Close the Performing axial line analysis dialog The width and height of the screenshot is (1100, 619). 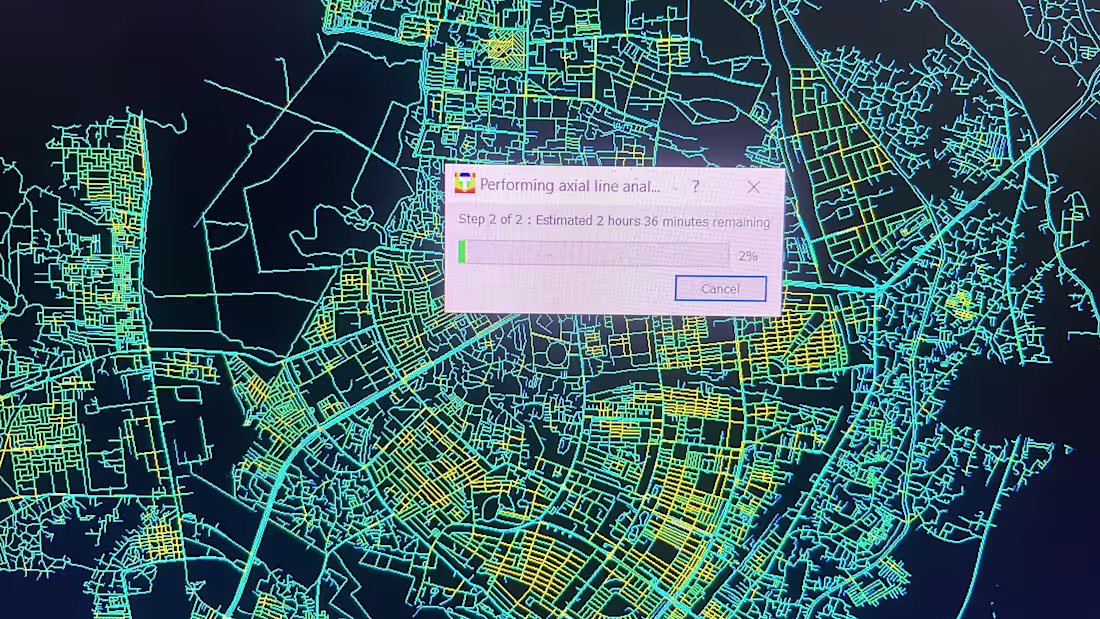(x=753, y=187)
